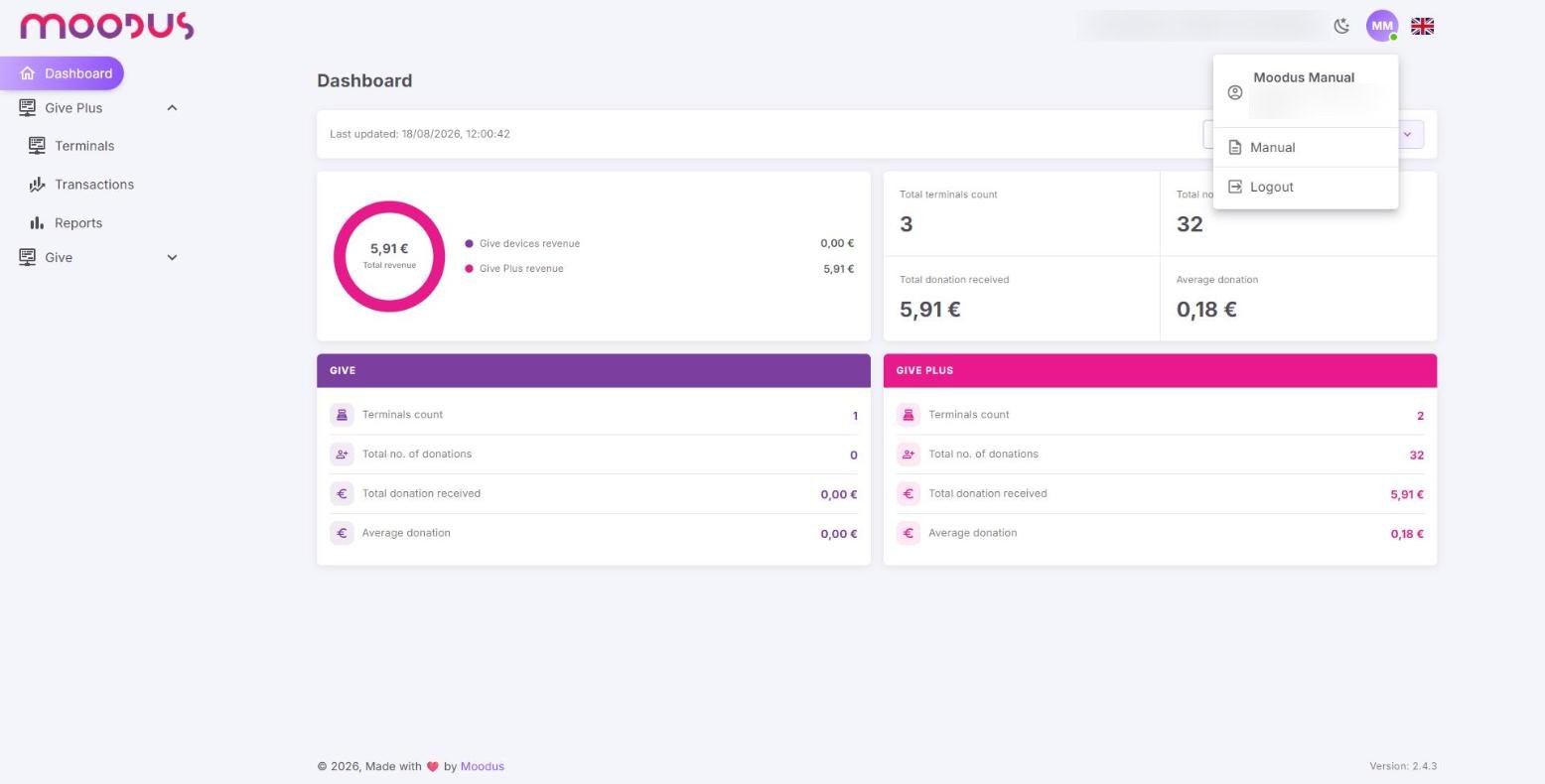This screenshot has height=784, width=1545.
Task: Open Terminals page from sidebar
Action: (x=84, y=146)
